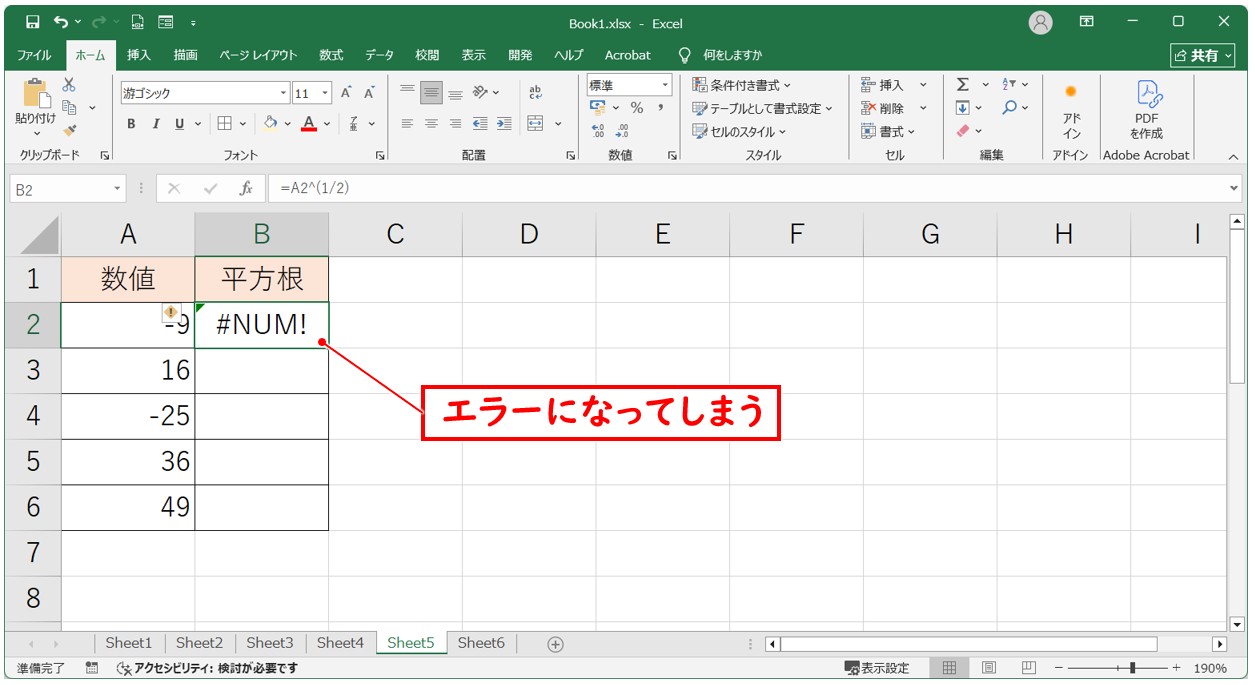Switch to the 数式 ribbon tab
This screenshot has height=685, width=1255.
click(331, 55)
